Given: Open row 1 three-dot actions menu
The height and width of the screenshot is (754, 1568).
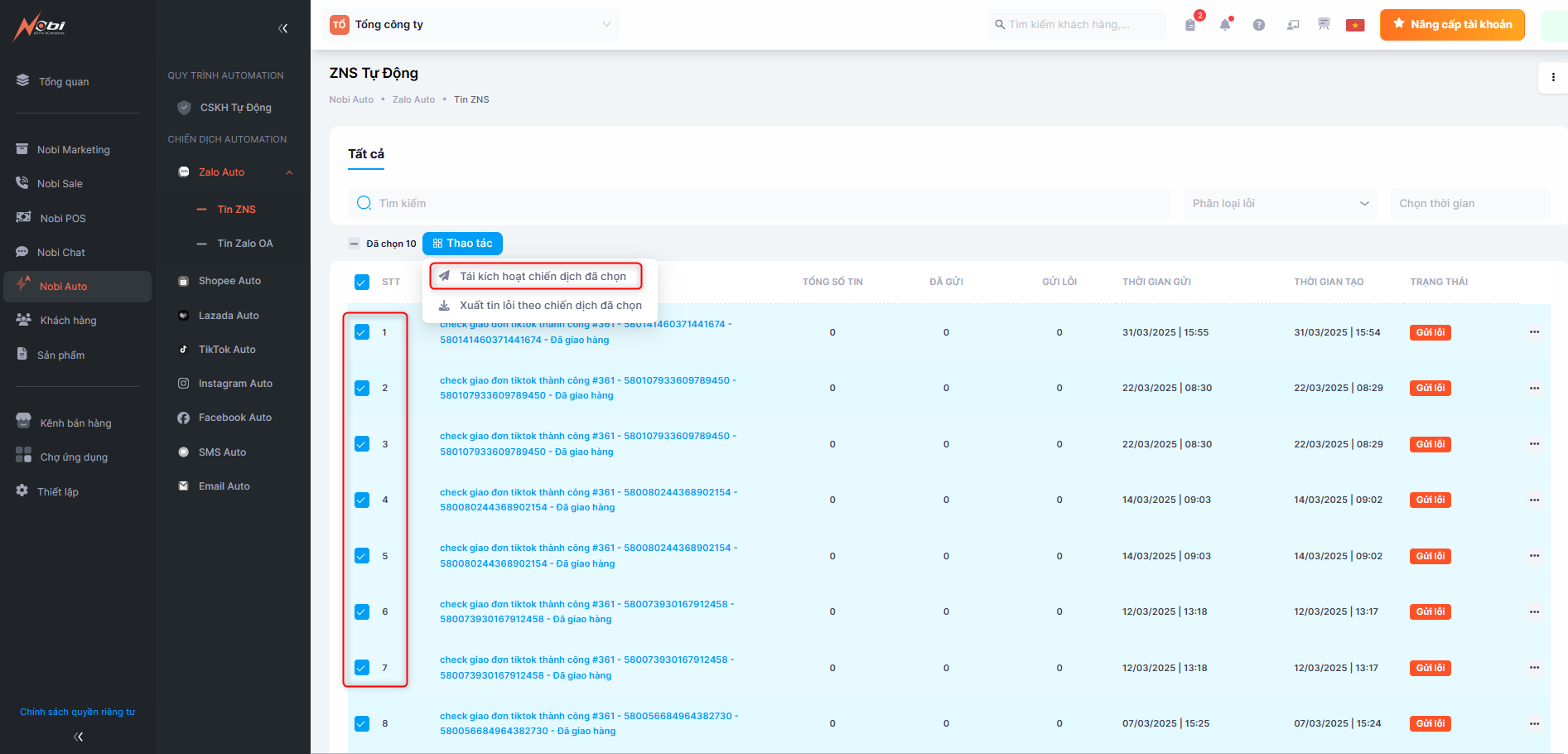Looking at the screenshot, I should [x=1534, y=332].
